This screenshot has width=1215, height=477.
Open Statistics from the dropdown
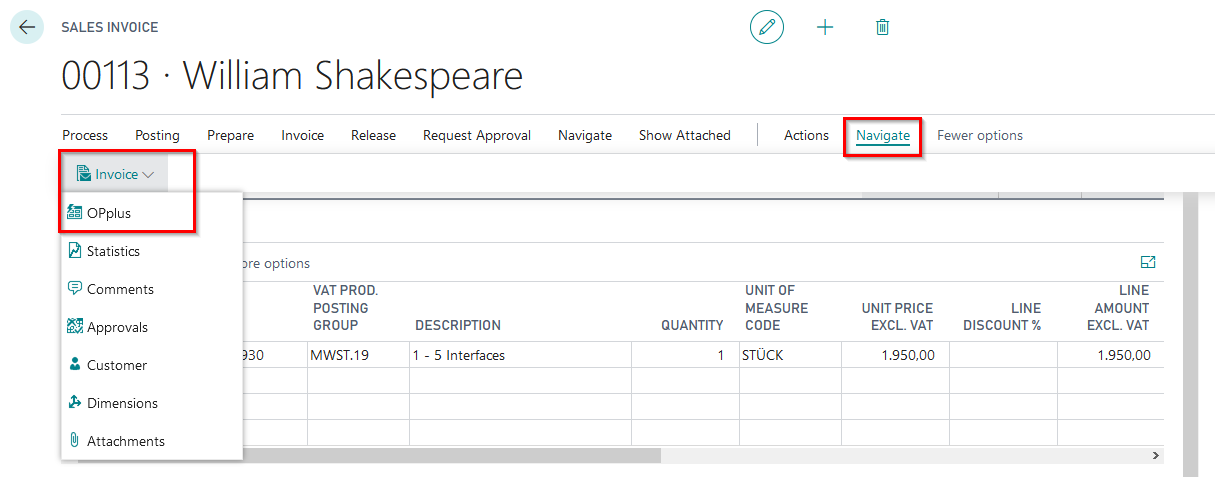pos(113,251)
